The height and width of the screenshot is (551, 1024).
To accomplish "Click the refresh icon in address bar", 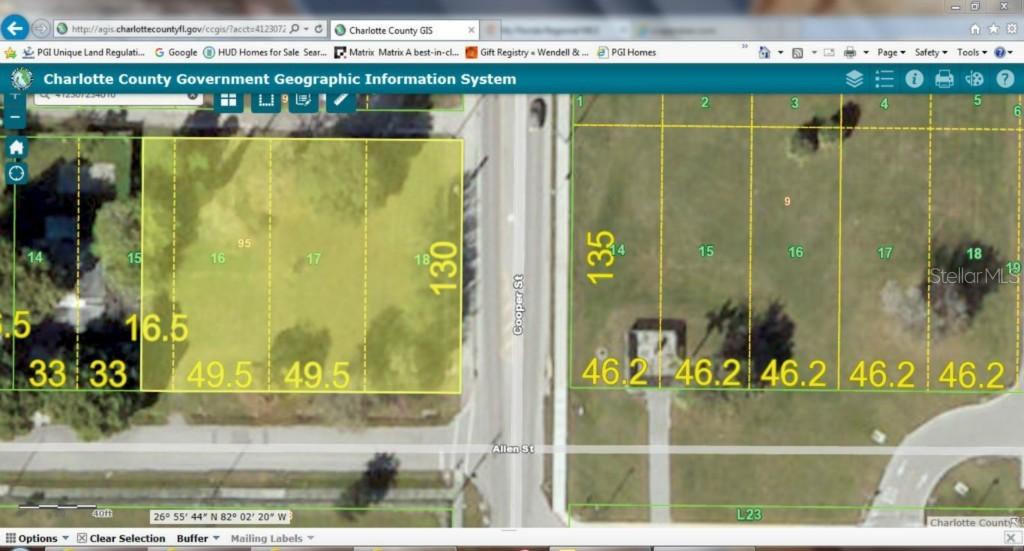I will (319, 29).
